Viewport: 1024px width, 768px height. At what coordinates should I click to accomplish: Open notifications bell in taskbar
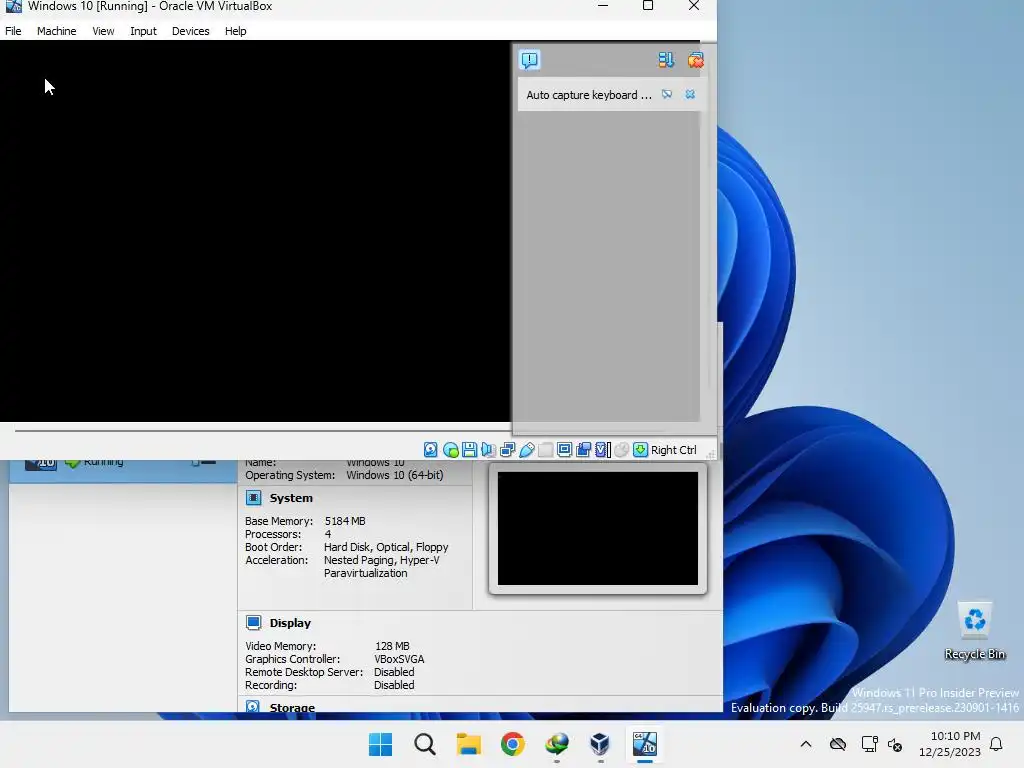coord(997,744)
